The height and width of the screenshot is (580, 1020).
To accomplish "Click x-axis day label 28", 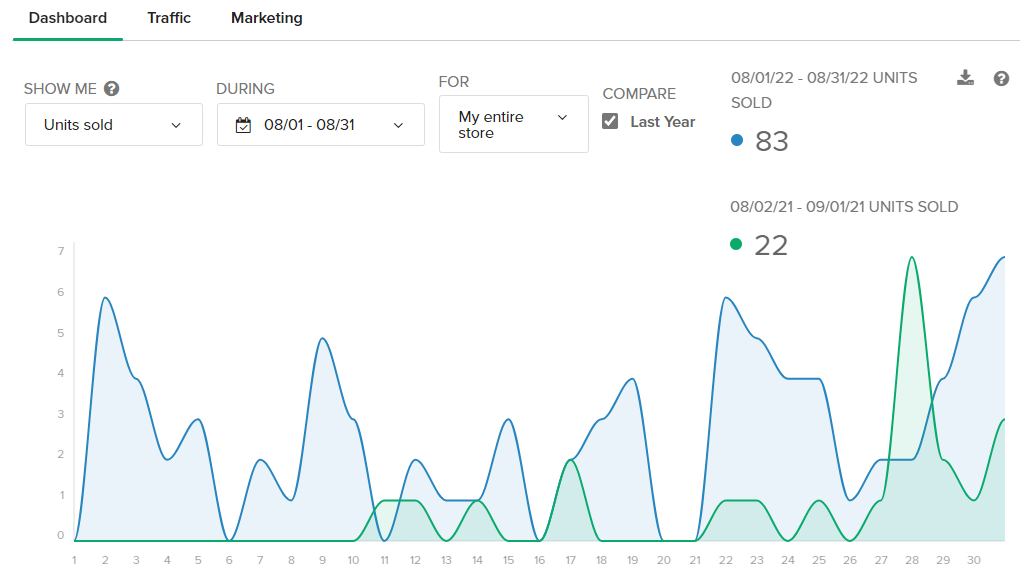I will tap(912, 560).
